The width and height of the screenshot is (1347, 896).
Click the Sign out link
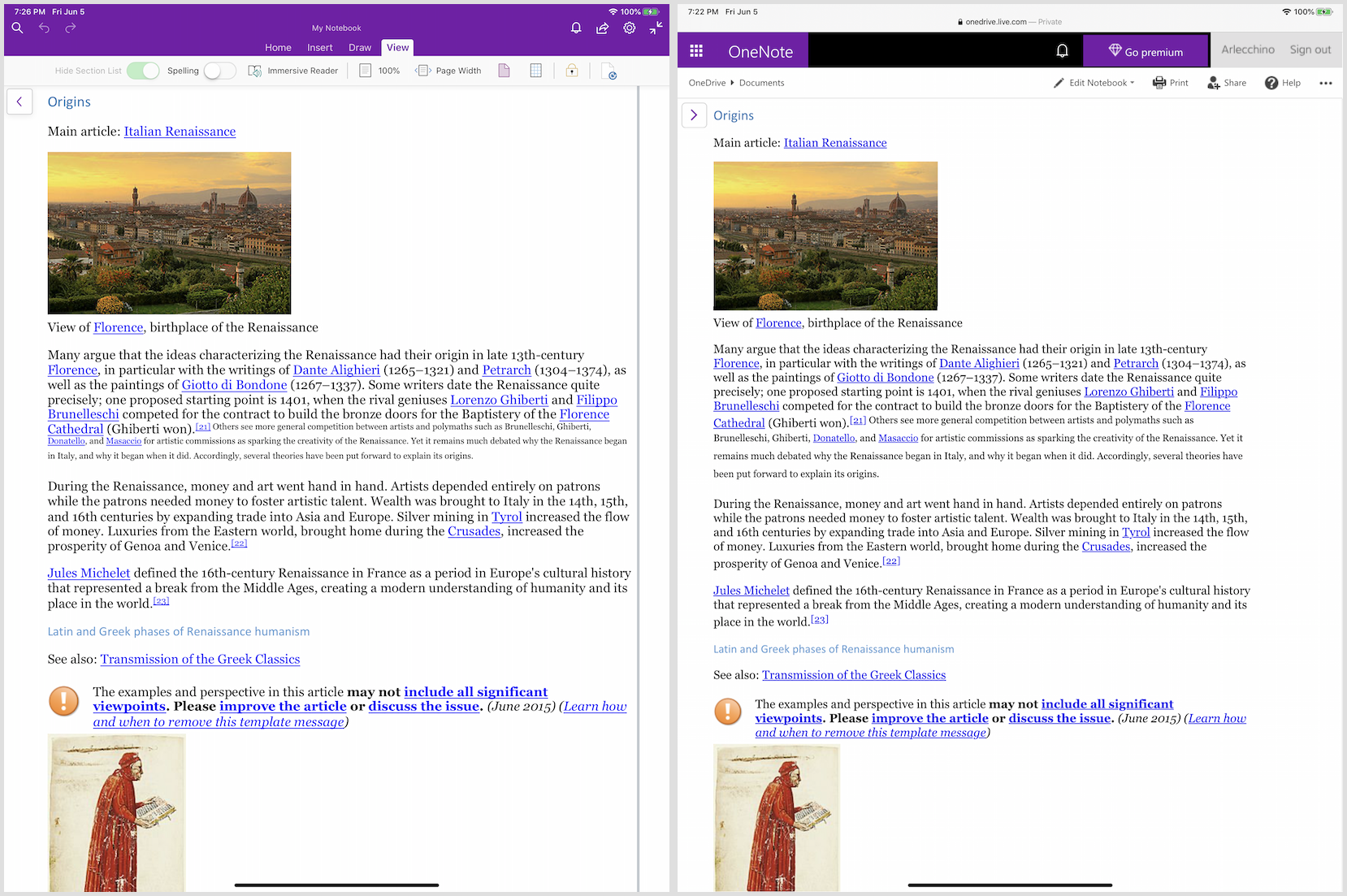[1310, 50]
